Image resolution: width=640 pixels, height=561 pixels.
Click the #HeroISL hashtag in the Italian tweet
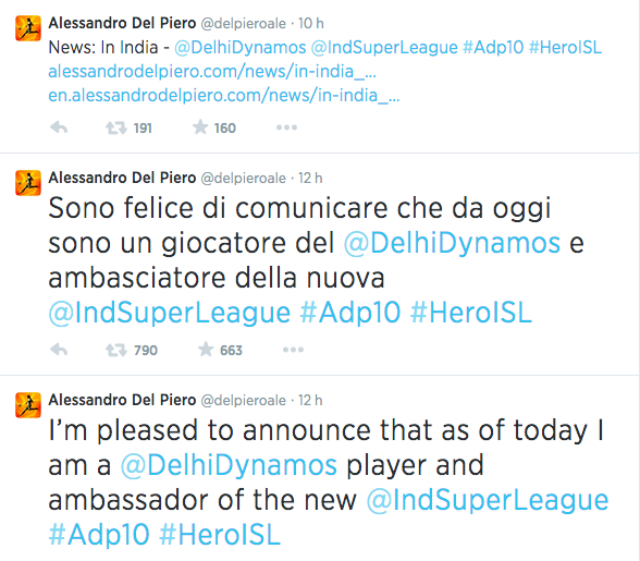pos(471,312)
